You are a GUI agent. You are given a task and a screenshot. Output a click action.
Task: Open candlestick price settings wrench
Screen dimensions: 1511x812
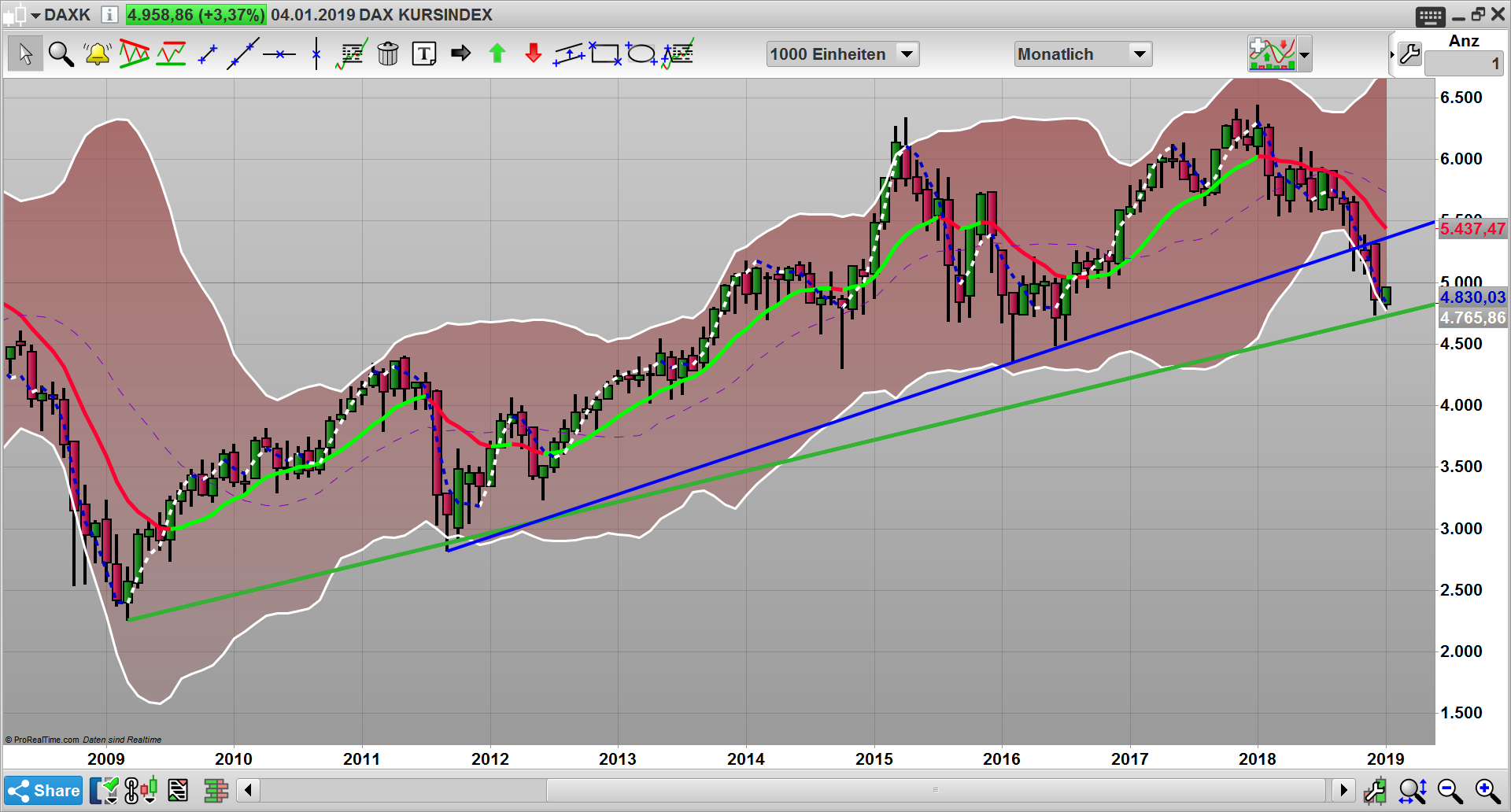click(x=1376, y=790)
